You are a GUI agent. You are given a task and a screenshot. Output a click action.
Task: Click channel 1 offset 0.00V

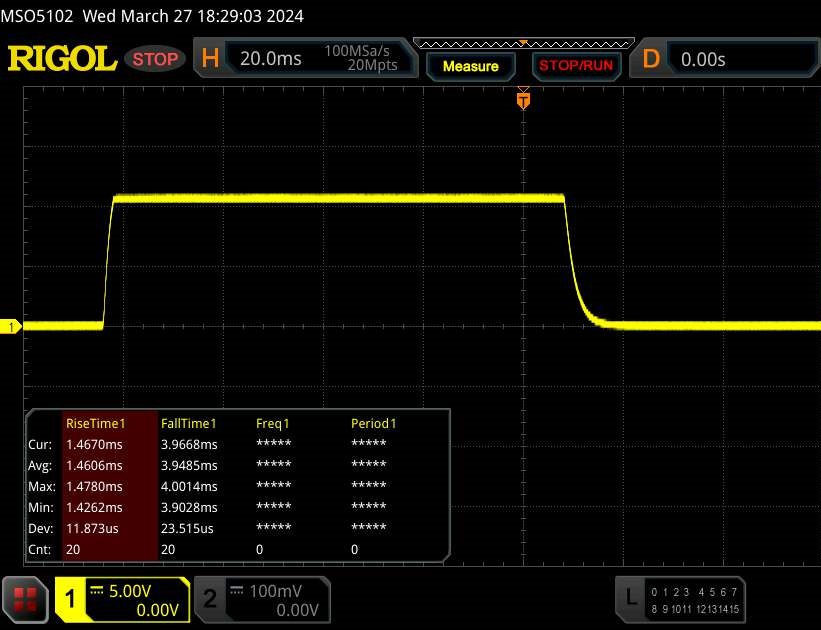pyautogui.click(x=157, y=610)
